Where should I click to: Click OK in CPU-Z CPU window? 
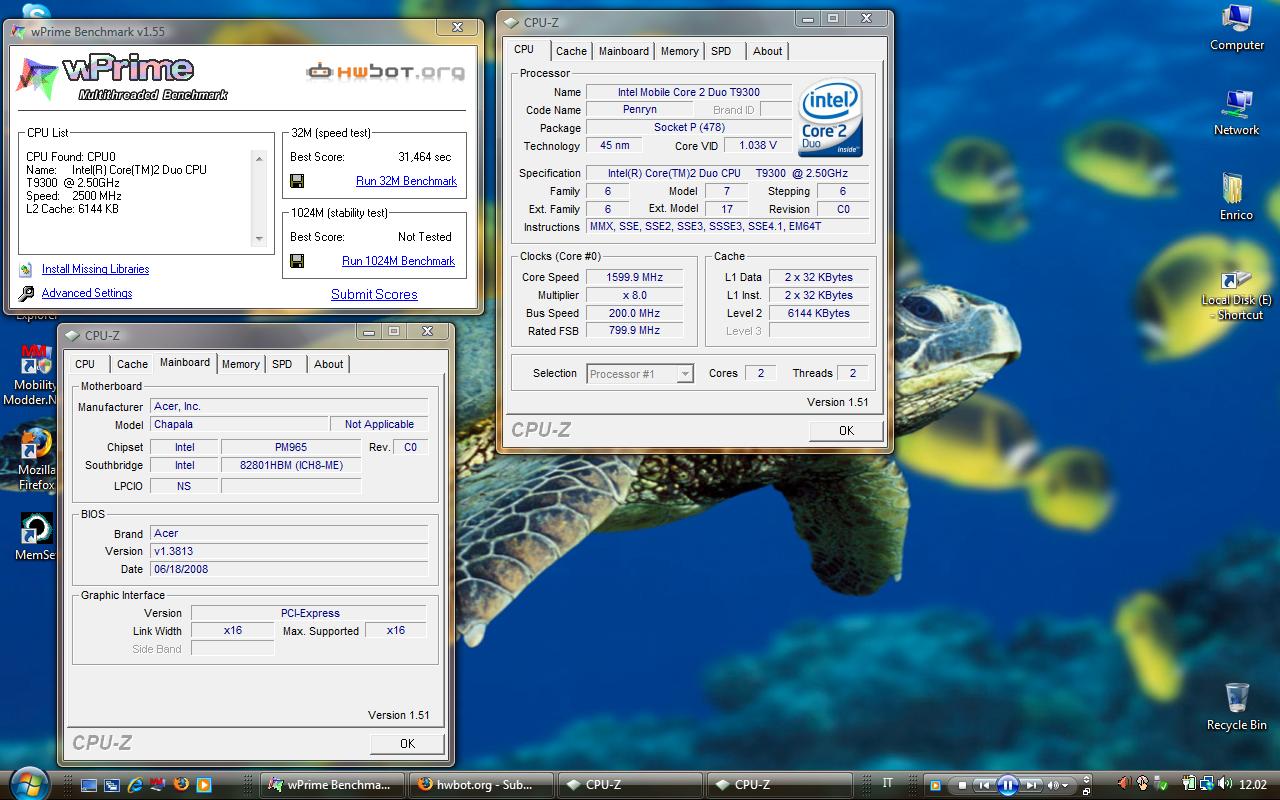tap(846, 430)
